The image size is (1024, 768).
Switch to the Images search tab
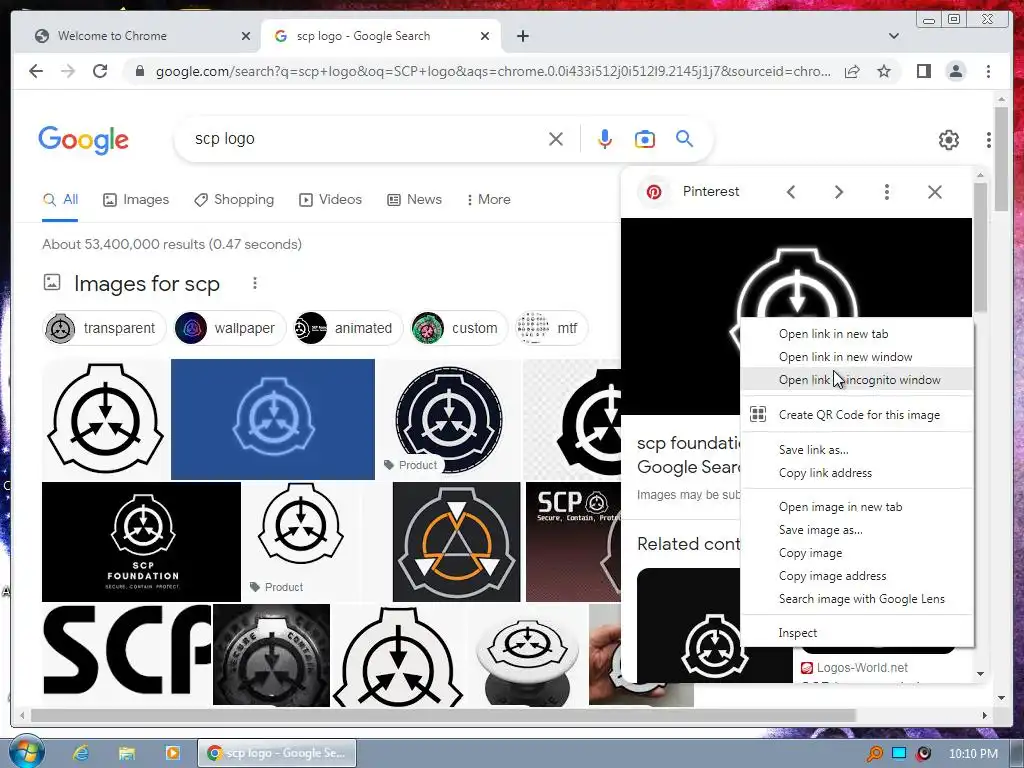click(136, 199)
